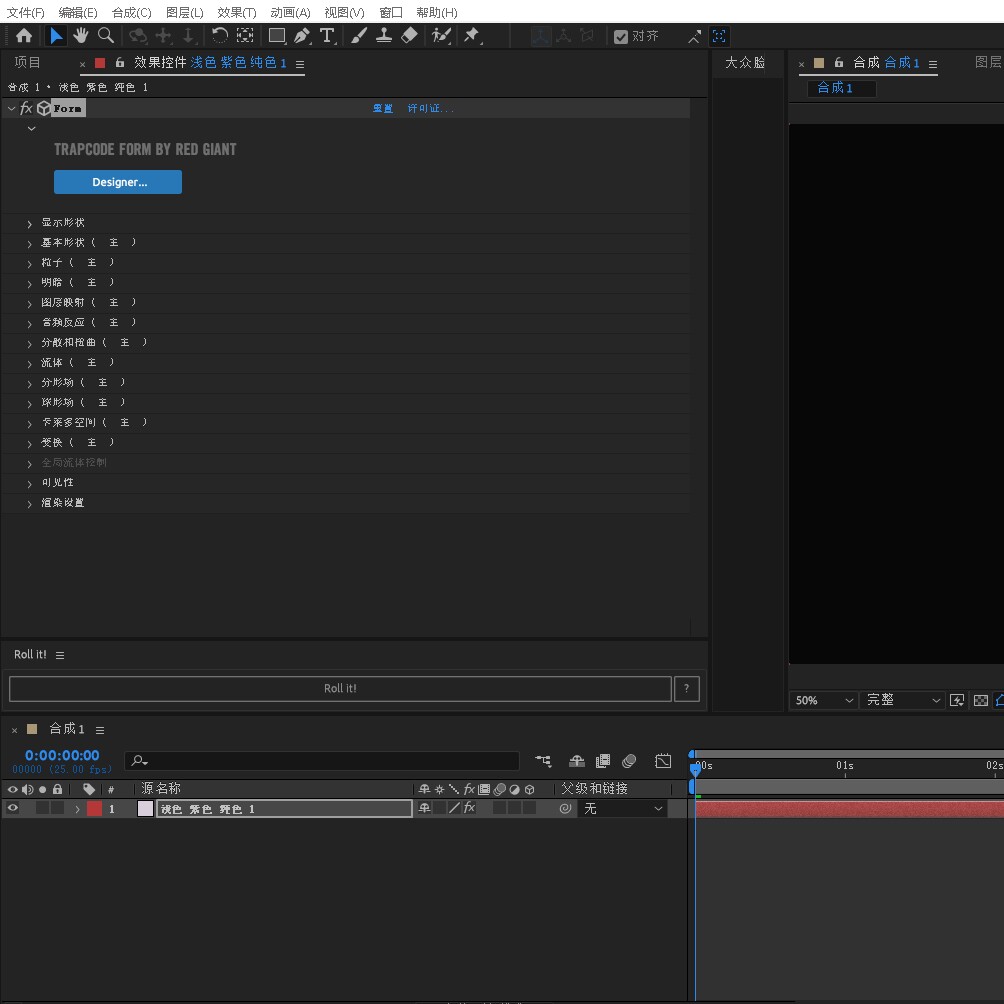Screen dimensions: 1004x1004
Task: Hide layer 1 with the eye toggle
Action: tap(12, 808)
